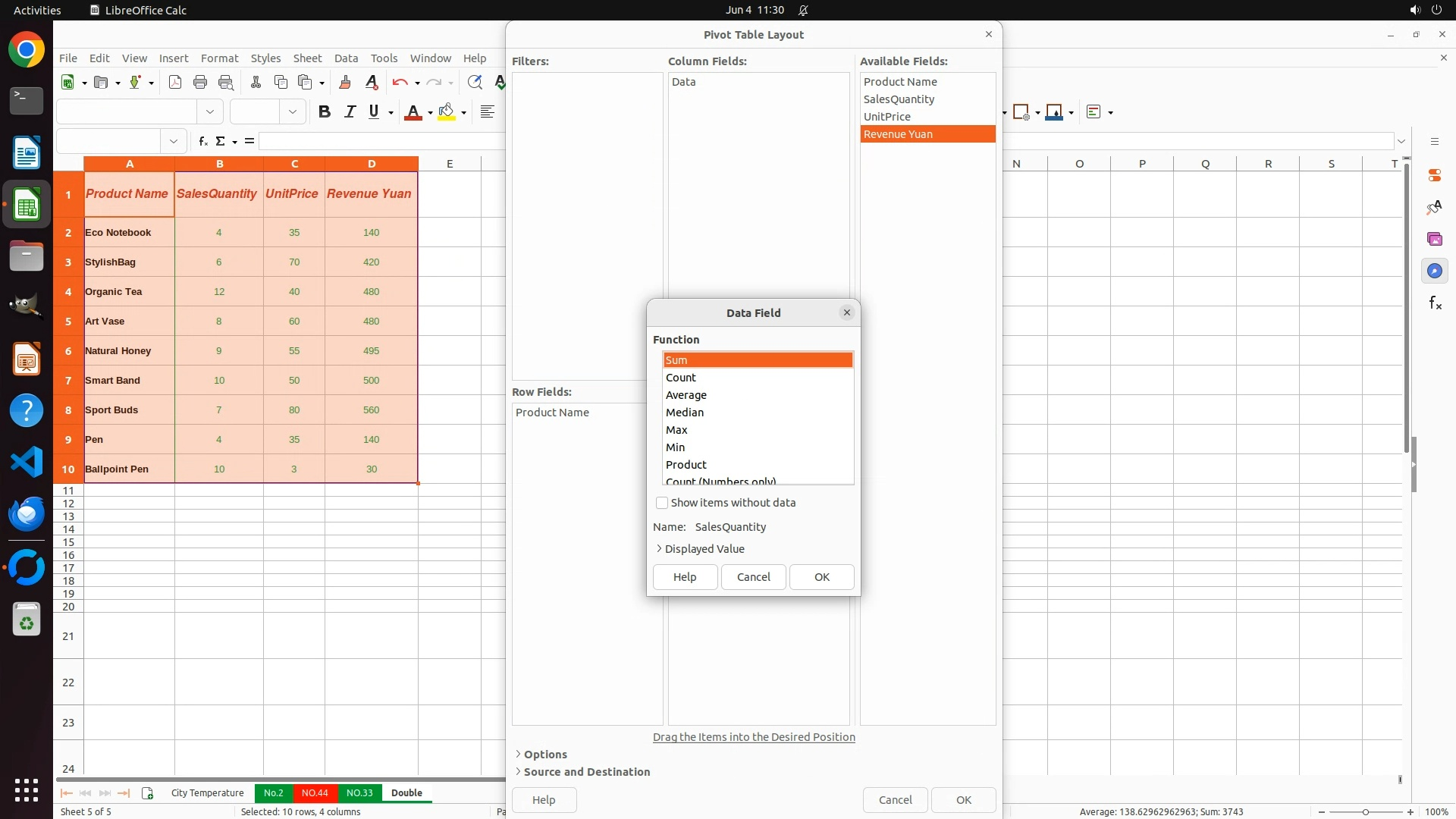Image resolution: width=1456 pixels, height=819 pixels.
Task: Select Average in the Function list
Action: coord(686,395)
